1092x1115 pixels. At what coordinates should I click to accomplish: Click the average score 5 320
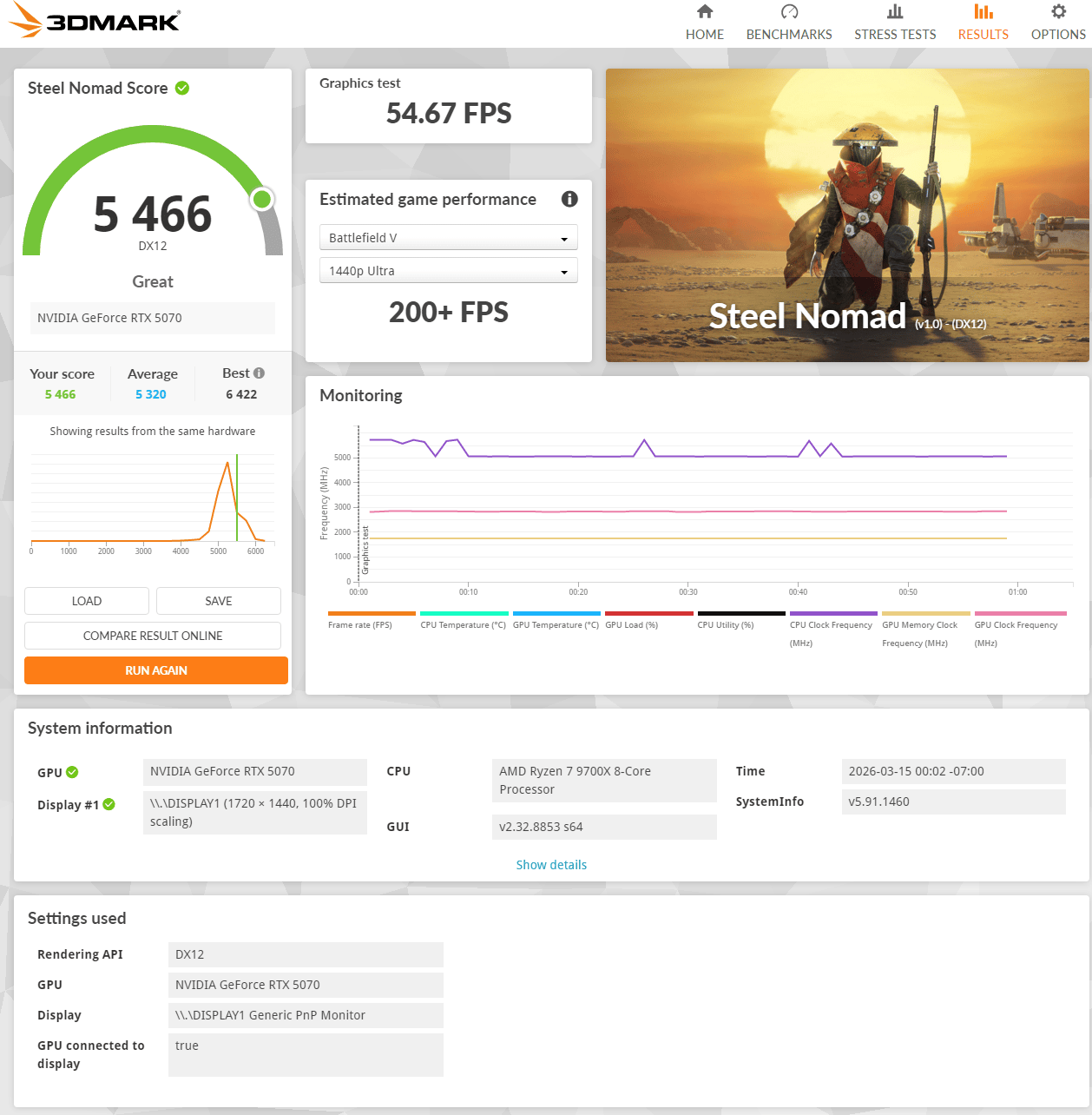click(x=151, y=394)
